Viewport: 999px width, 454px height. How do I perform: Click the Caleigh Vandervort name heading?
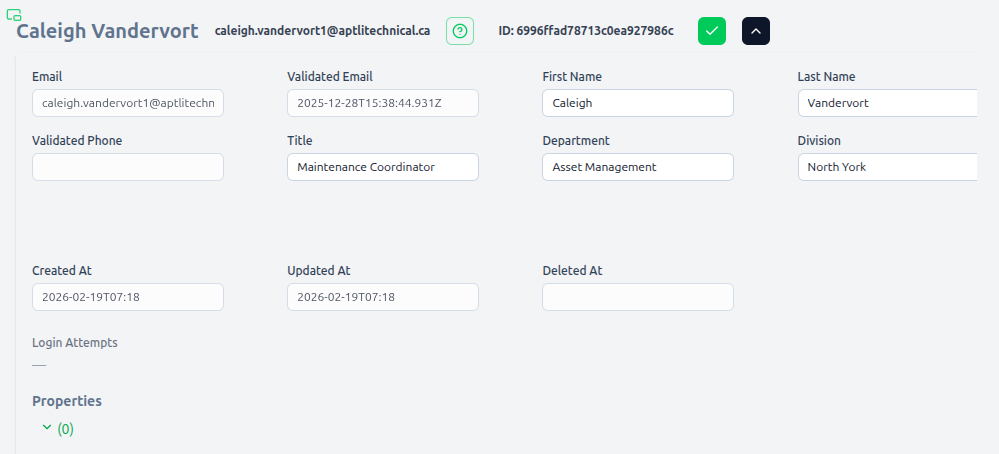click(x=107, y=31)
